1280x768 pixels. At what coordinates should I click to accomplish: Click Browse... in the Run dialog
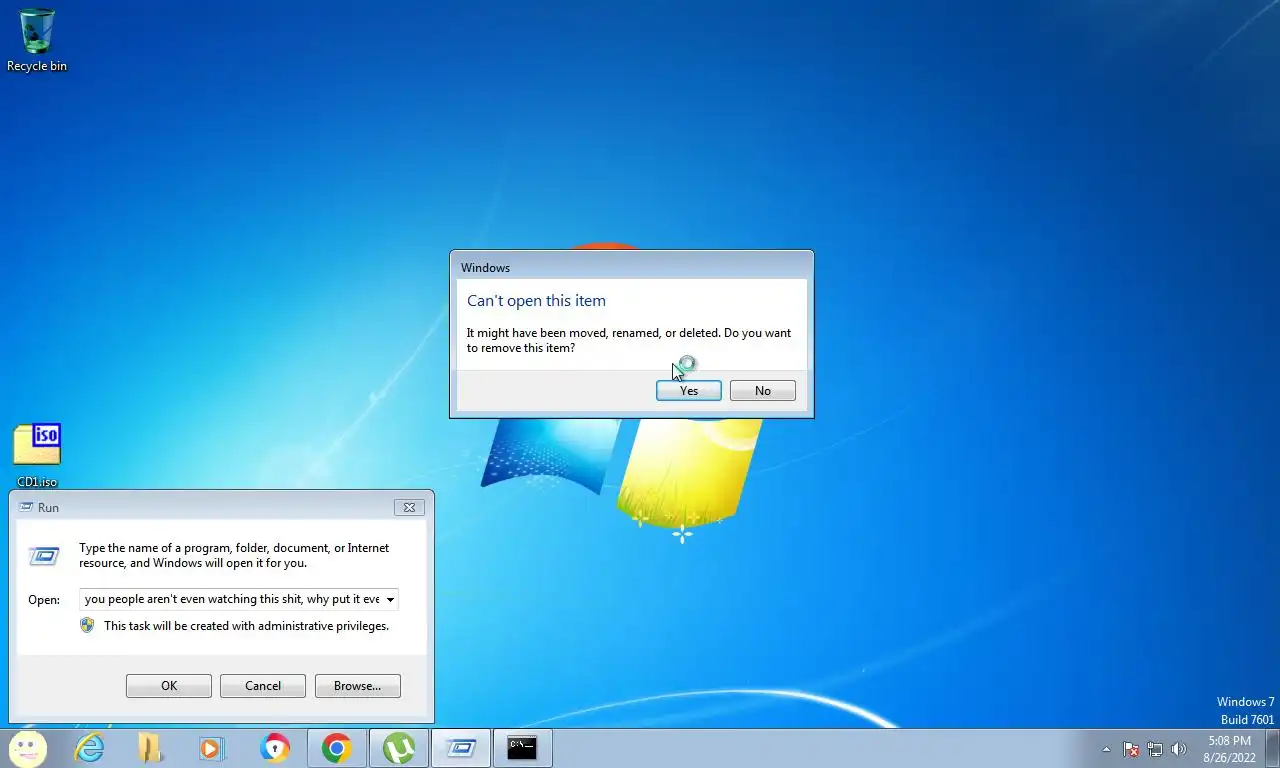click(x=358, y=686)
